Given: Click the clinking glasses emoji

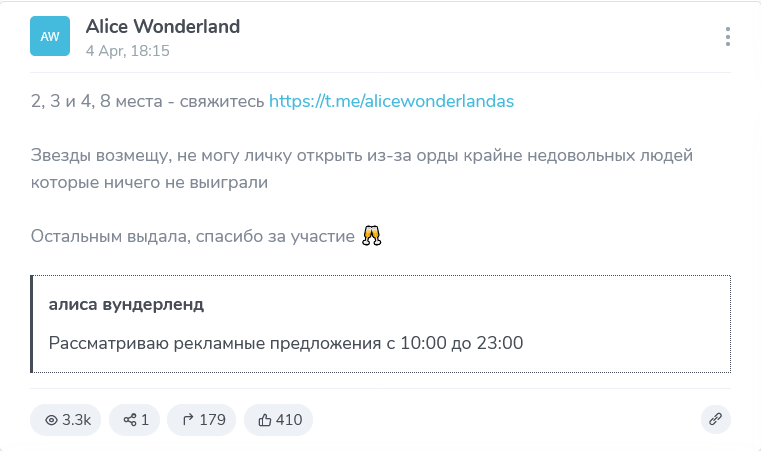Looking at the screenshot, I should [372, 237].
